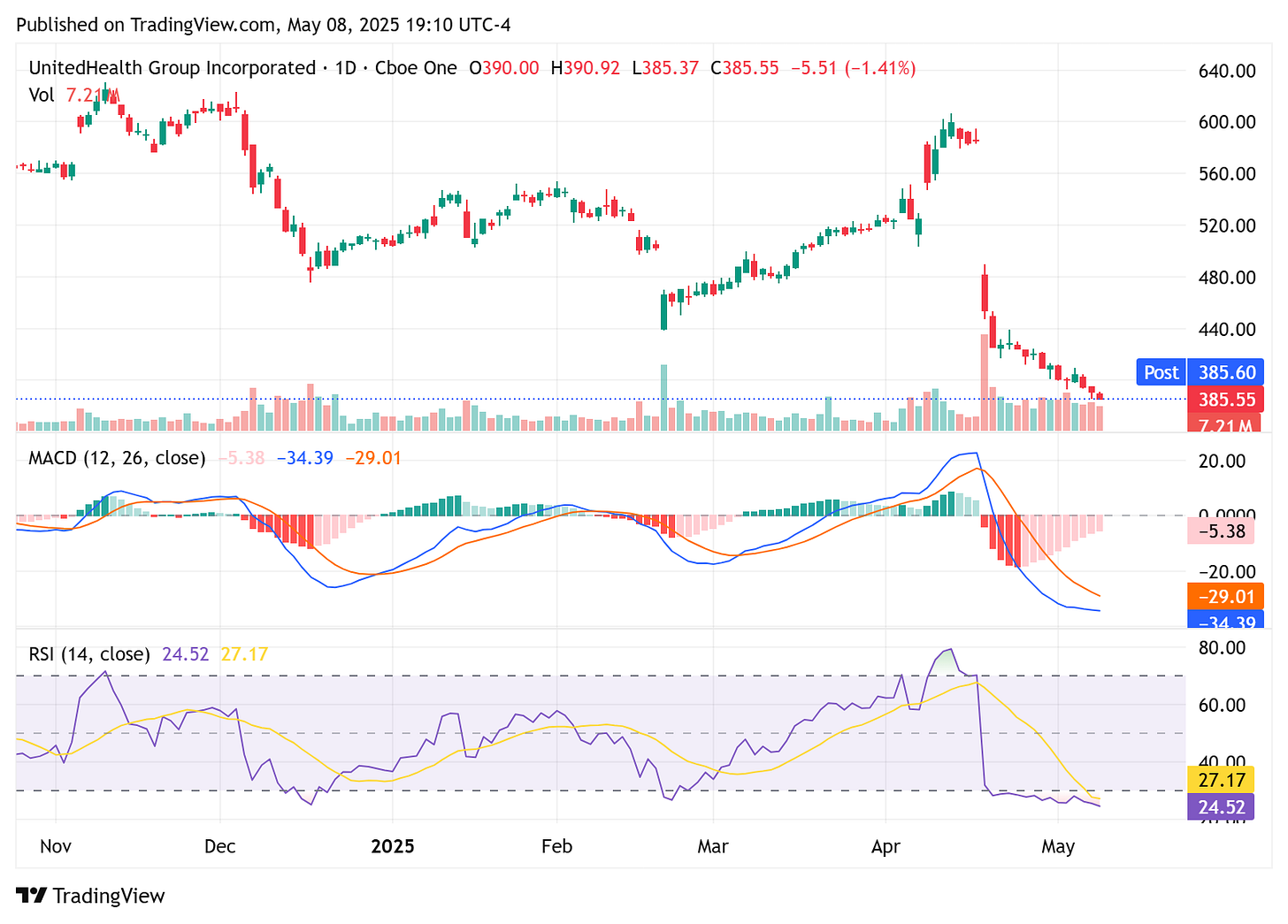Select the UnitedHealth Group symbol title
The height and width of the screenshot is (924, 1288).
[x=173, y=67]
